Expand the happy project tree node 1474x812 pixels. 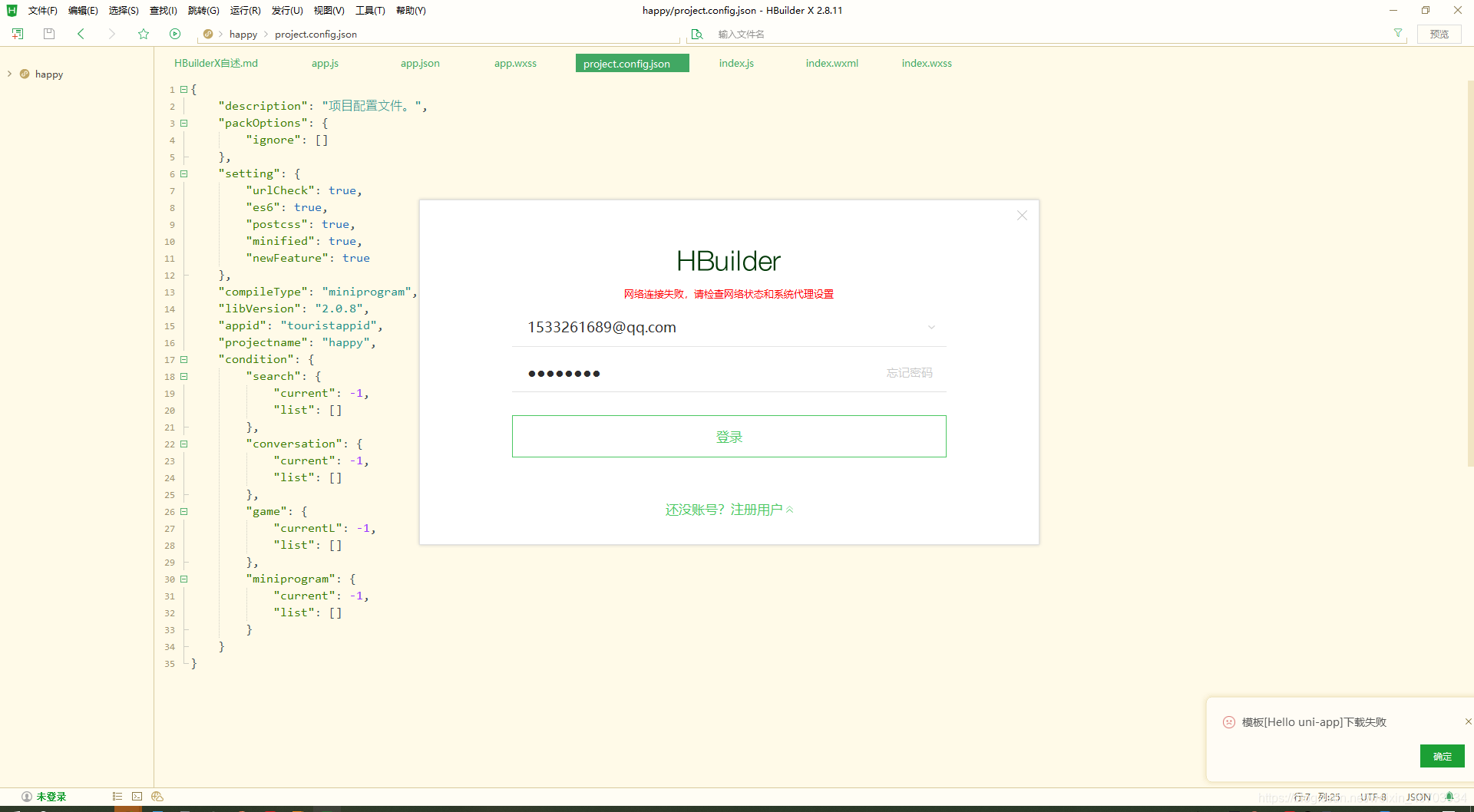pos(9,74)
